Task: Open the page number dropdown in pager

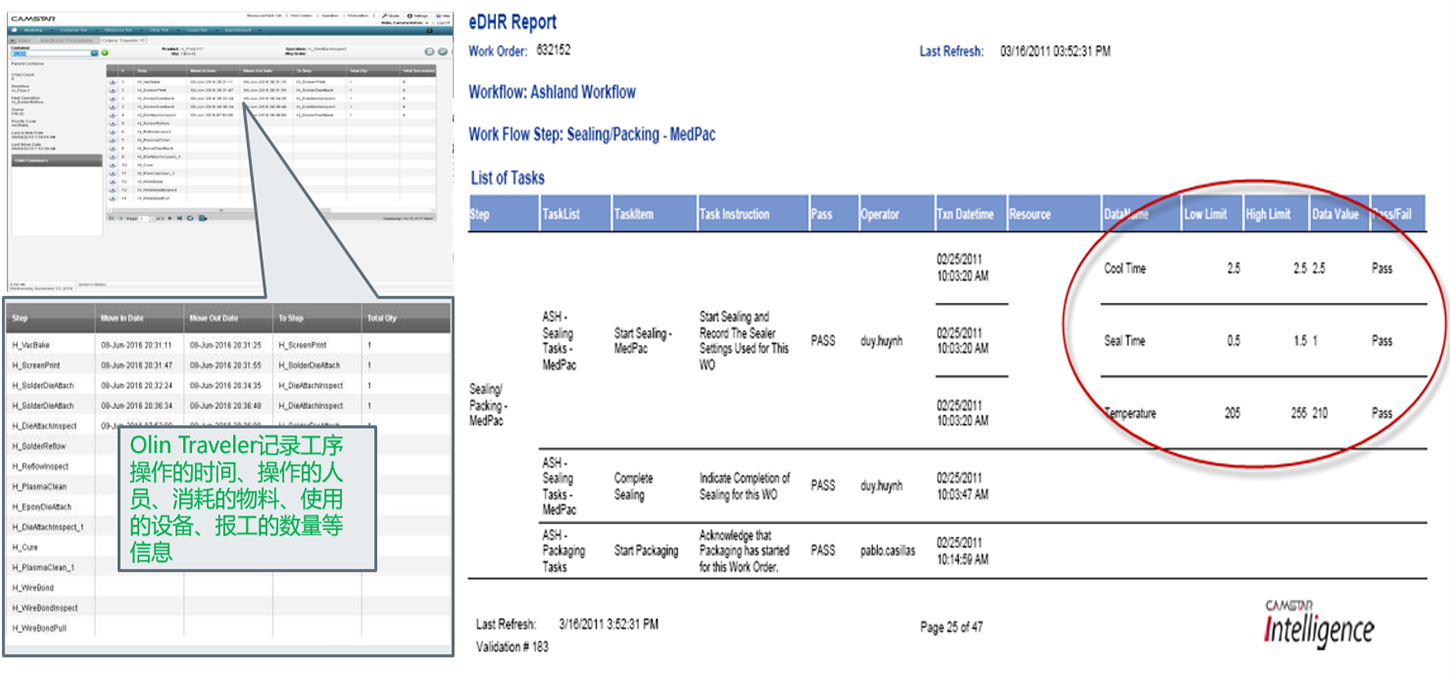Action: 152,218
